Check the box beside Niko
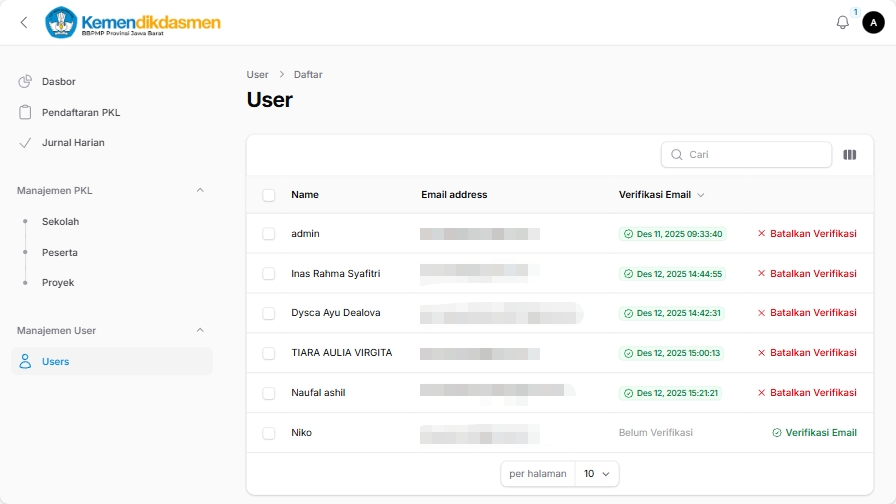896x504 pixels. pyautogui.click(x=268, y=433)
